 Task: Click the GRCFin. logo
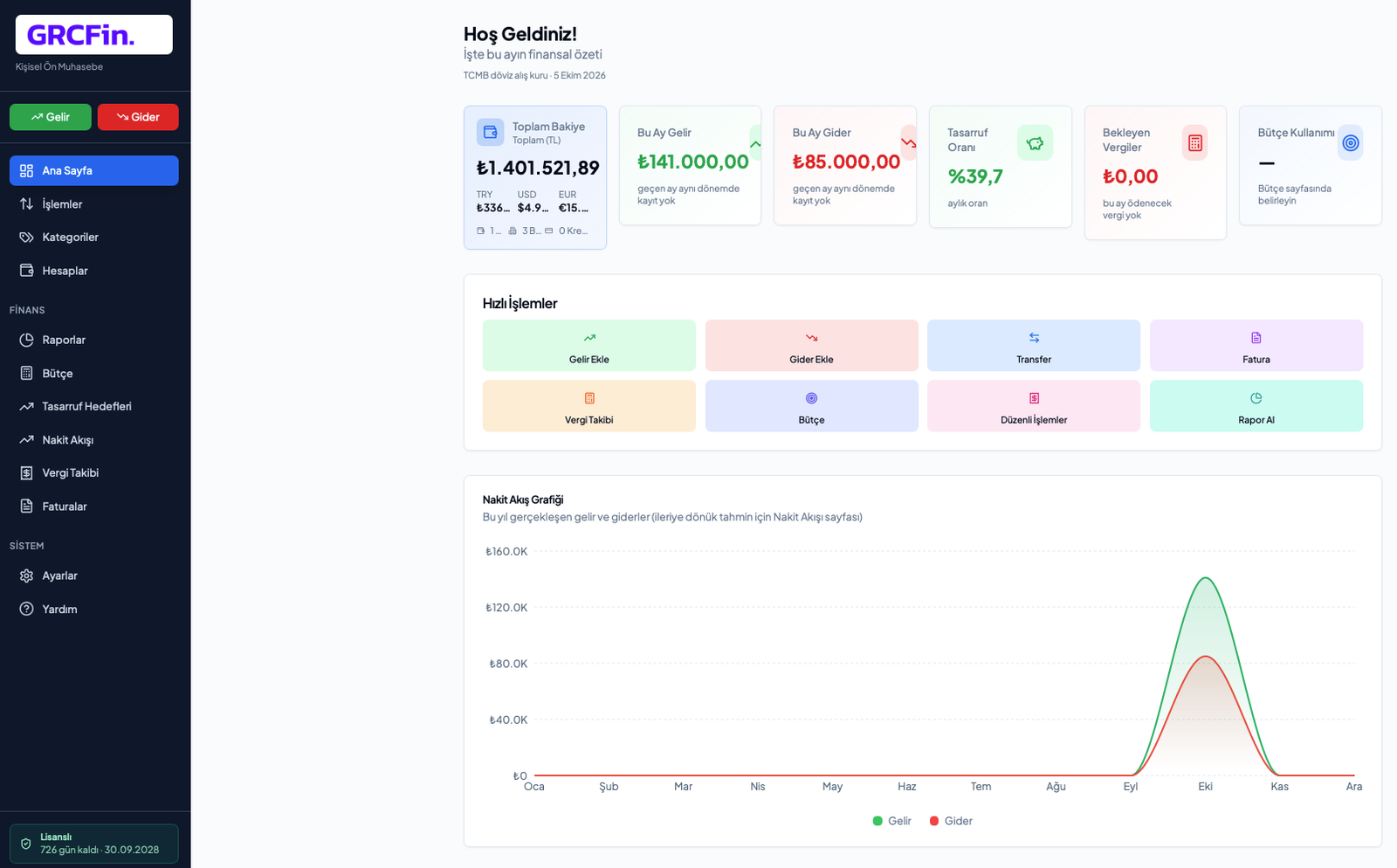pyautogui.click(x=94, y=35)
